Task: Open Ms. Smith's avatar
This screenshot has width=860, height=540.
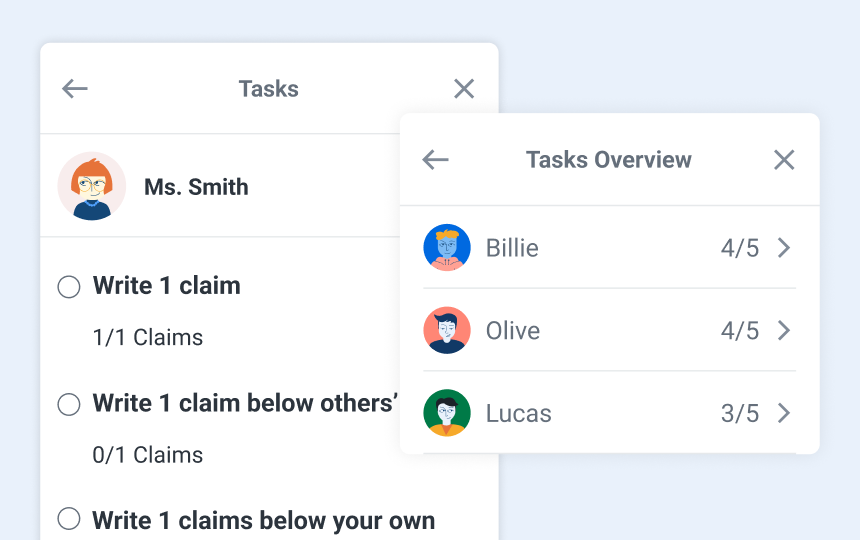Action: tap(92, 186)
